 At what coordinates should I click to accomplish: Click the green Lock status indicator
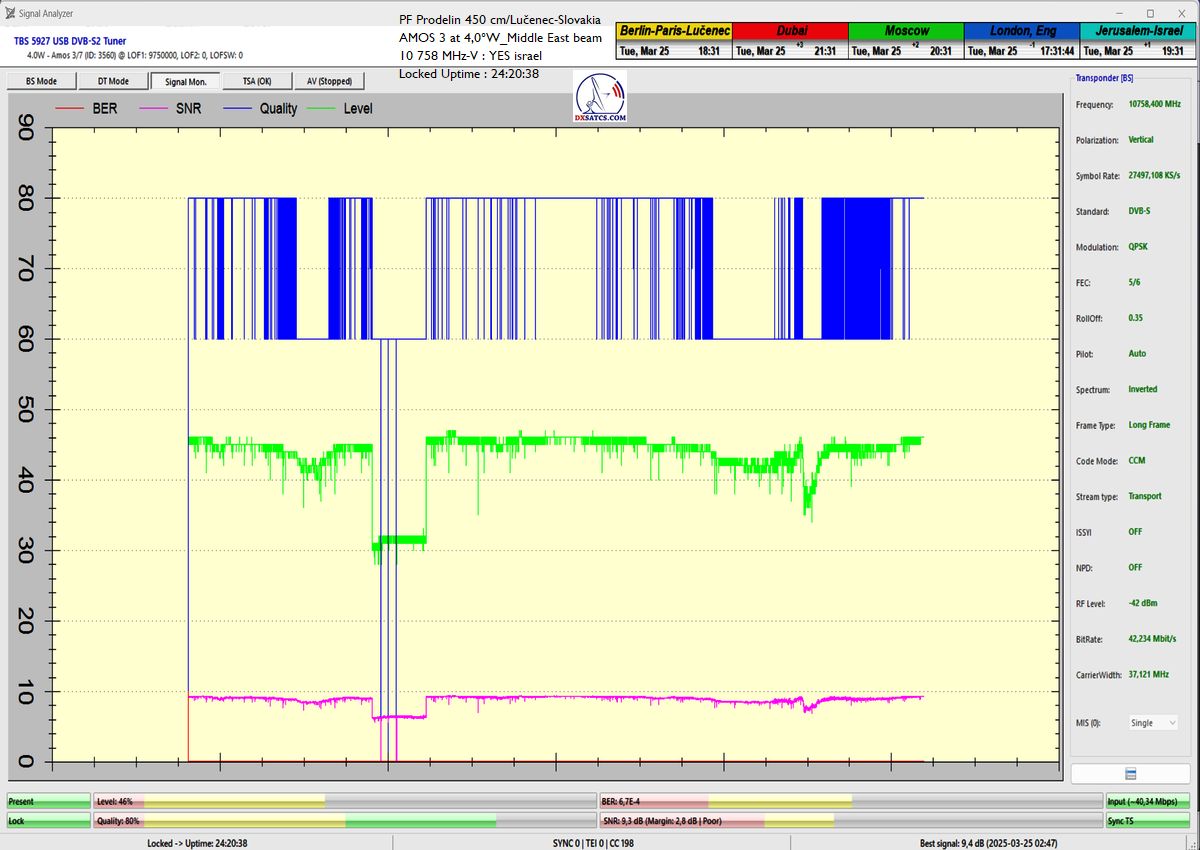(x=48, y=820)
